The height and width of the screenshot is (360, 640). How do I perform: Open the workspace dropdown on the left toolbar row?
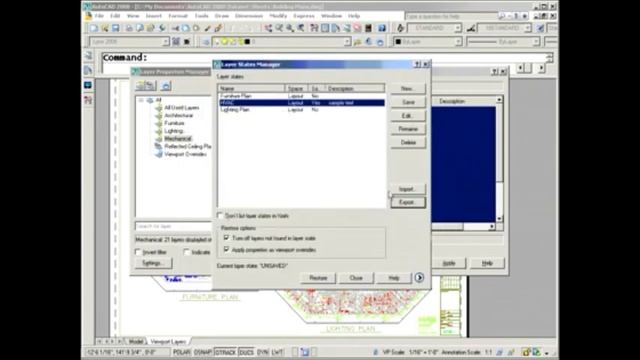[x=166, y=42]
